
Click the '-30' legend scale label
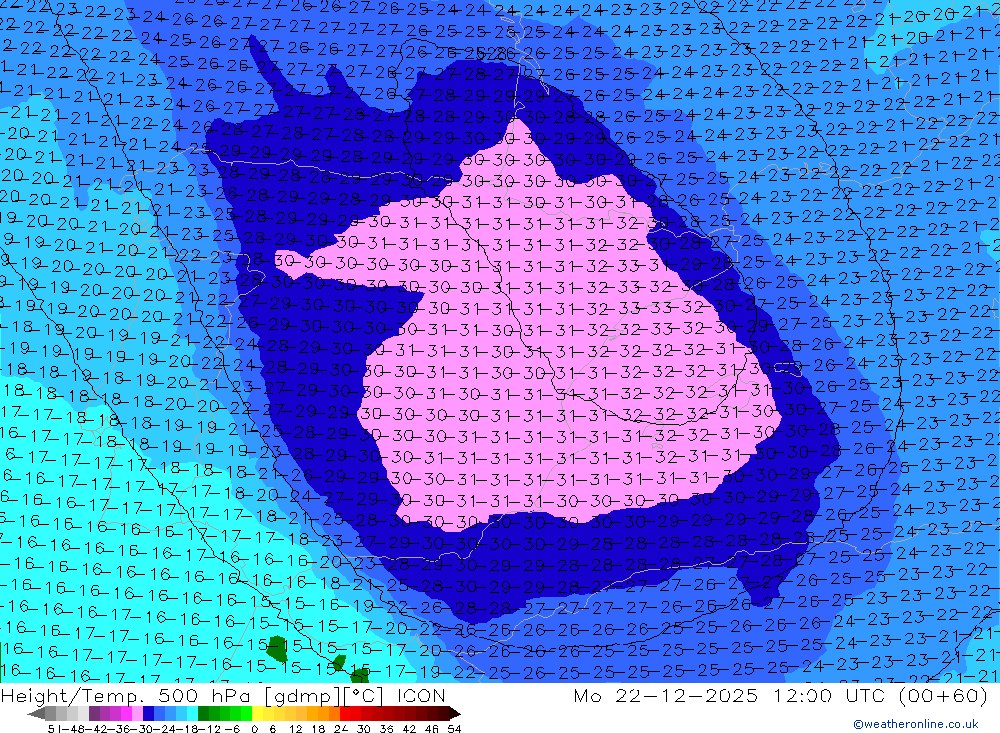[x=143, y=729]
